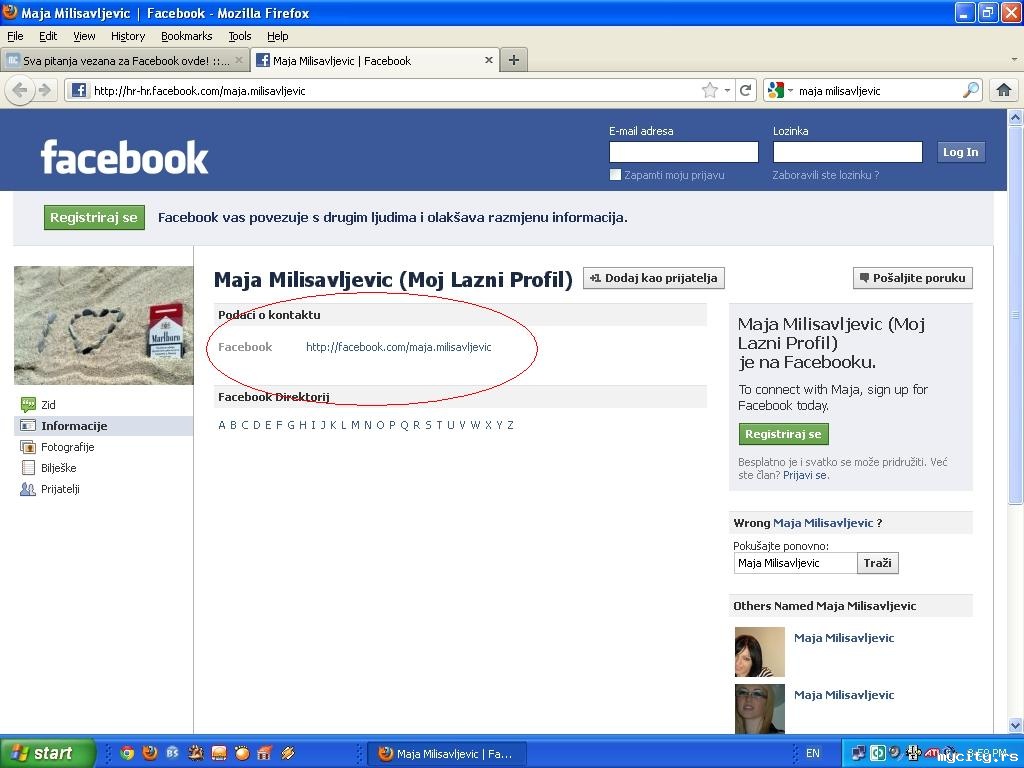Screen dimensions: 1024x768
Task: Open a new tab with plus button
Action: click(x=514, y=61)
